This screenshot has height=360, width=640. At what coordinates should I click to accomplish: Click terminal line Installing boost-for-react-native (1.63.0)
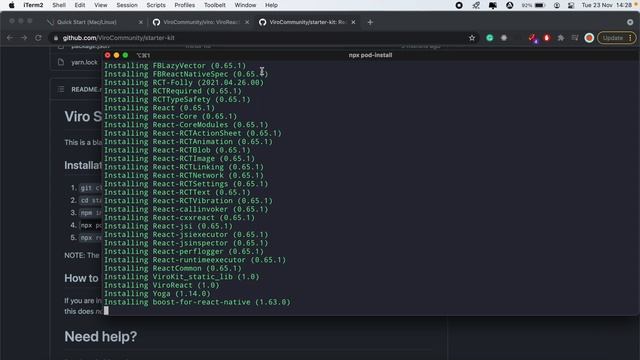(197, 302)
